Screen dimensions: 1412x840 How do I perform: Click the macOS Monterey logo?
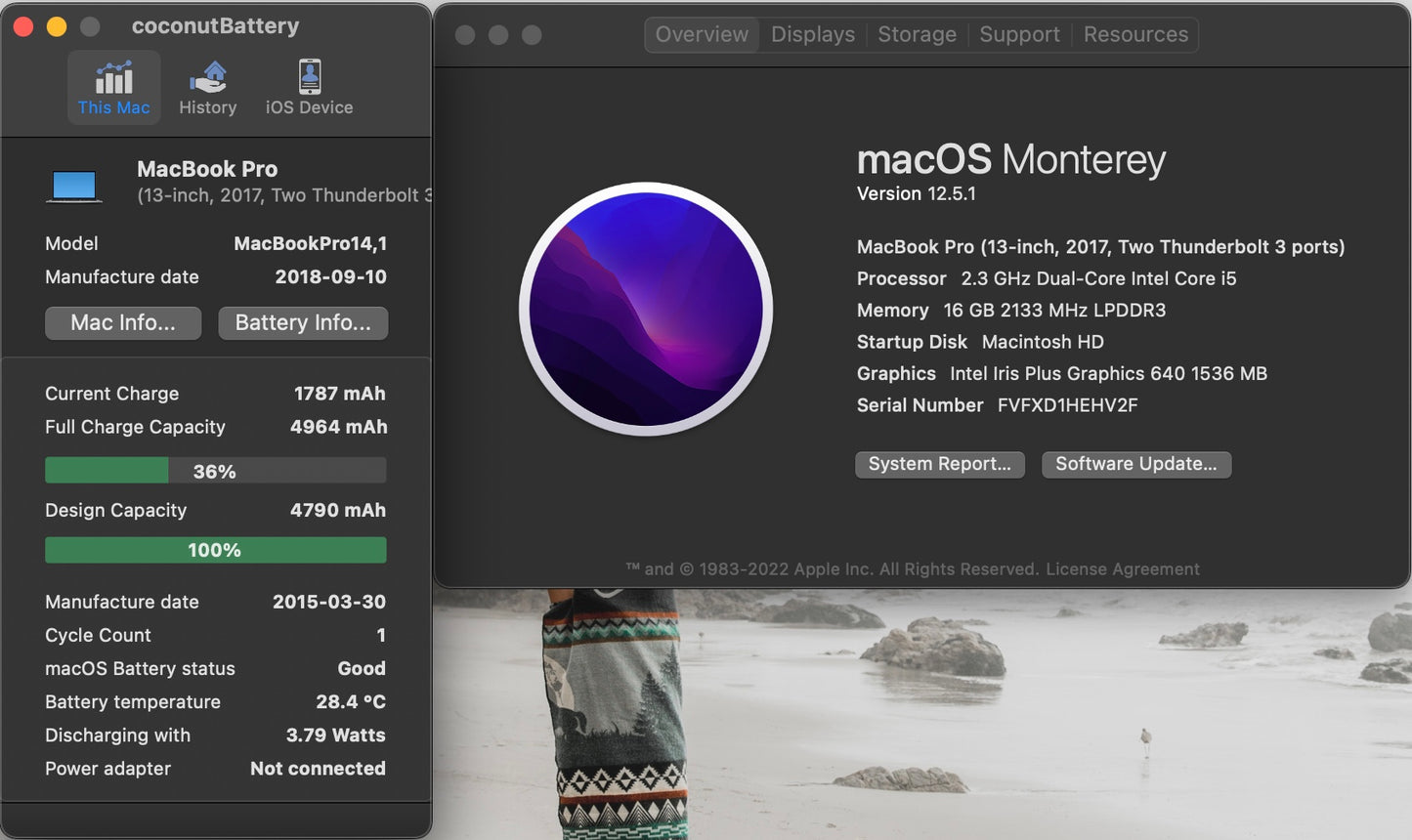click(646, 309)
